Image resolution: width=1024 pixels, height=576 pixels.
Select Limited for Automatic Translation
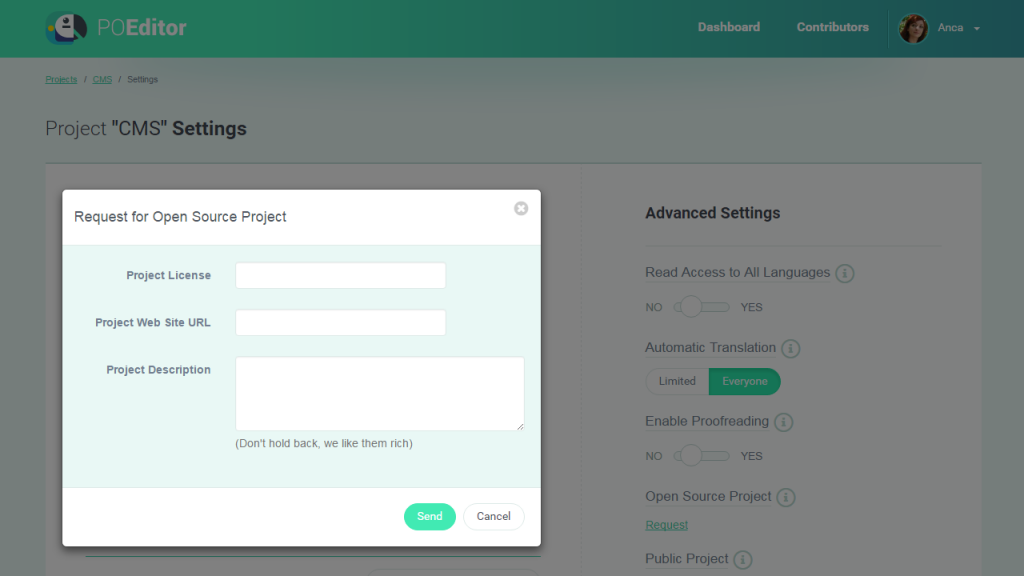(677, 381)
